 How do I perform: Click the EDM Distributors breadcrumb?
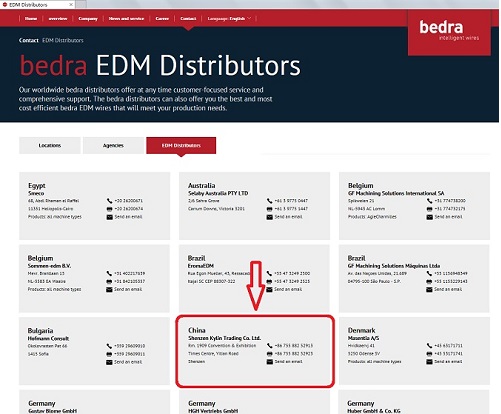point(63,40)
